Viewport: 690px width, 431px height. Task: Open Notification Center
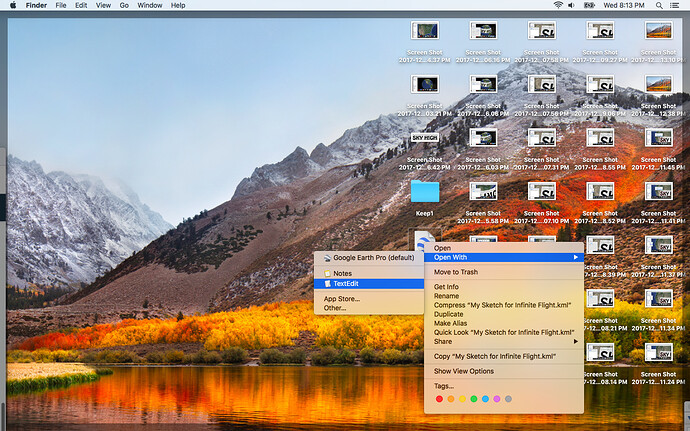(674, 5)
